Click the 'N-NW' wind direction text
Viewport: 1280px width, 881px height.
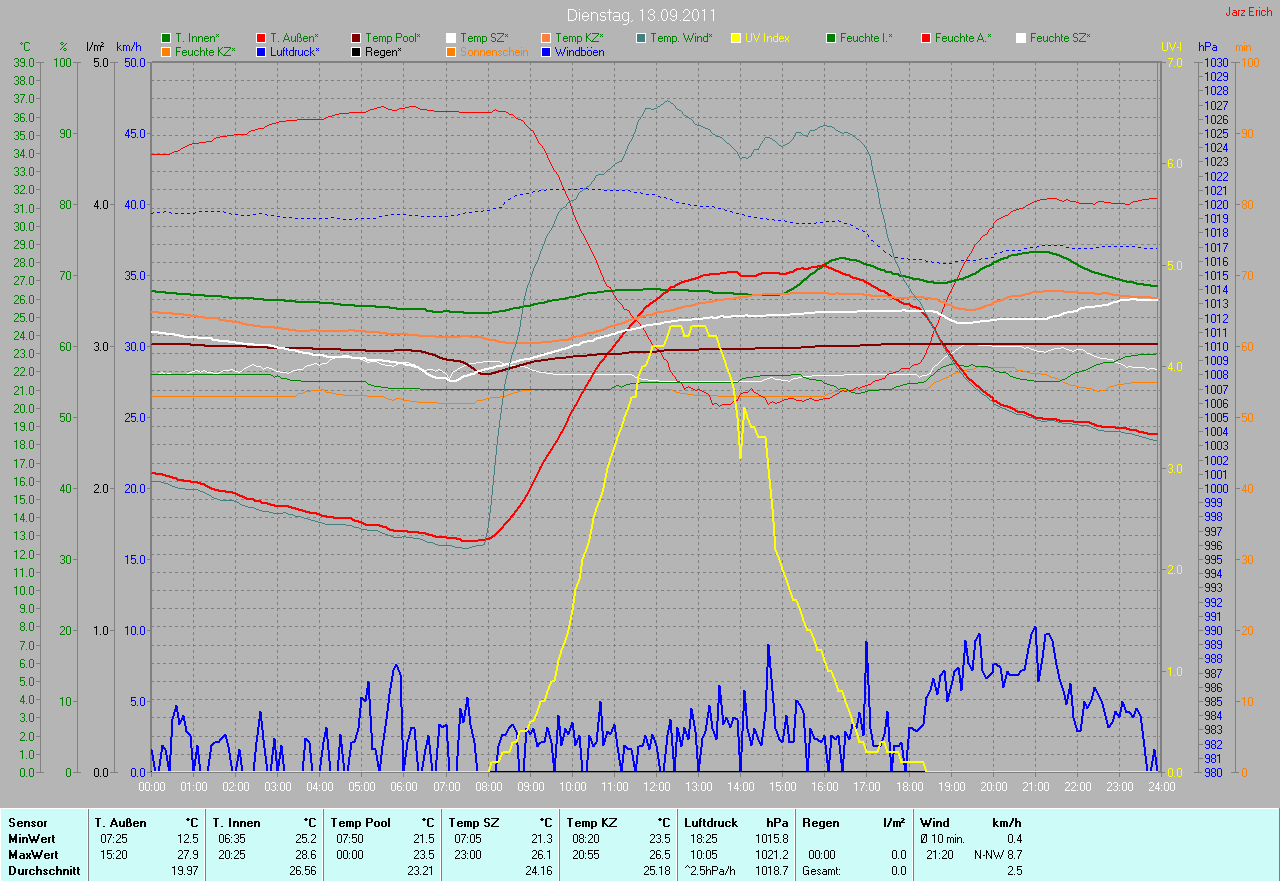click(x=988, y=855)
